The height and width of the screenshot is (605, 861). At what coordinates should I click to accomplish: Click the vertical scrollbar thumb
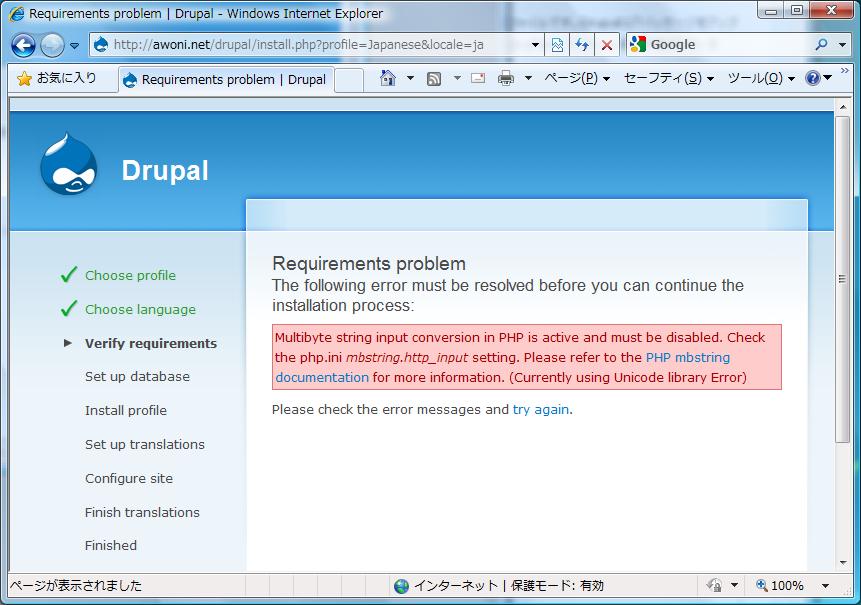coord(843,278)
